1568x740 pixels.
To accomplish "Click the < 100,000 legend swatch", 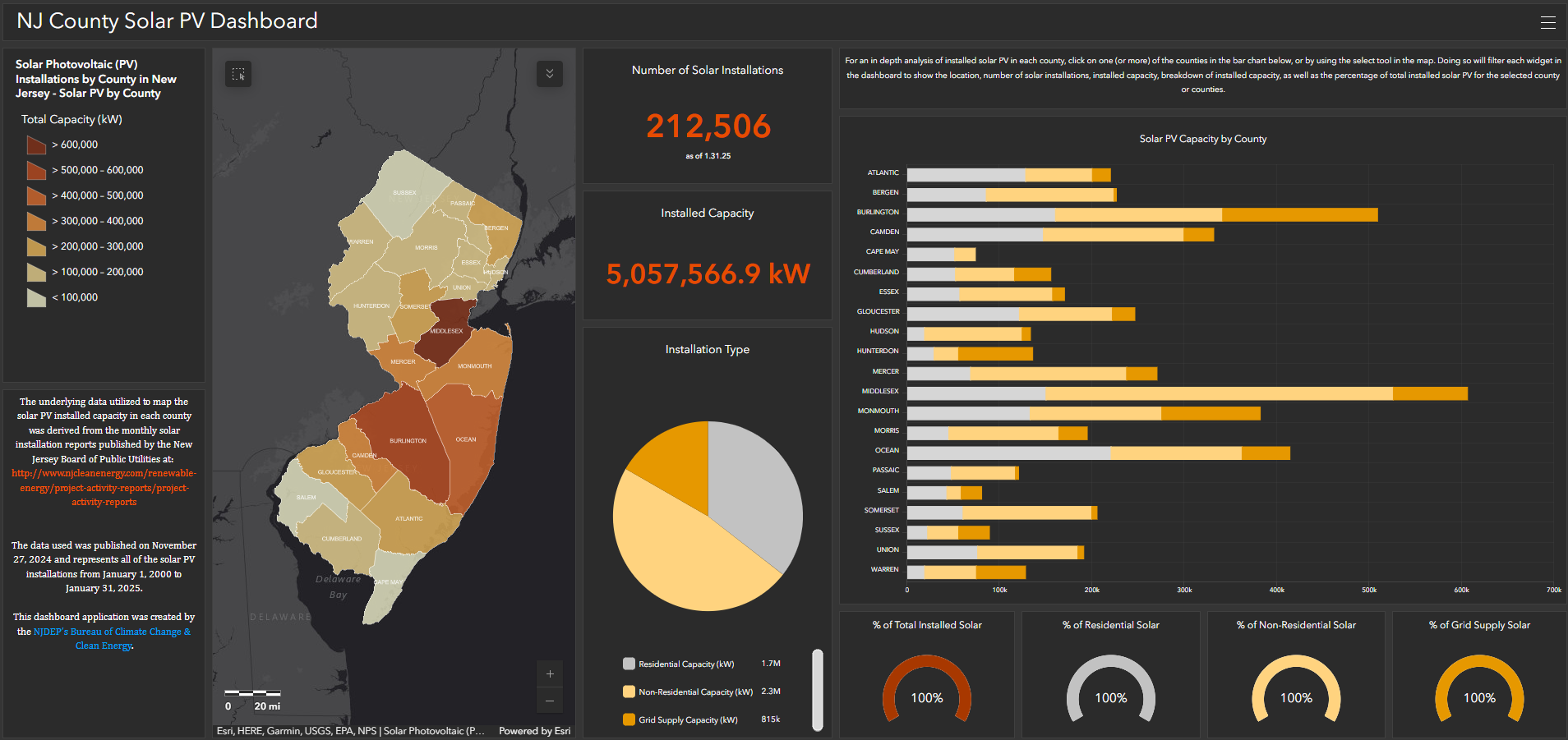I will 36,298.
